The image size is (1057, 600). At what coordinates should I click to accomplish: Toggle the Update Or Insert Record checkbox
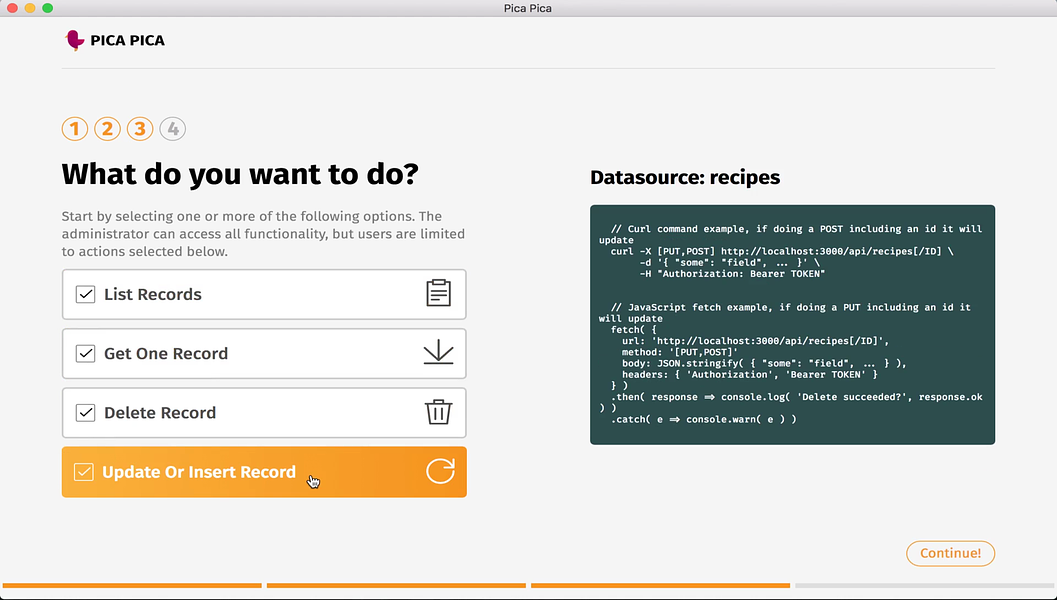(84, 472)
